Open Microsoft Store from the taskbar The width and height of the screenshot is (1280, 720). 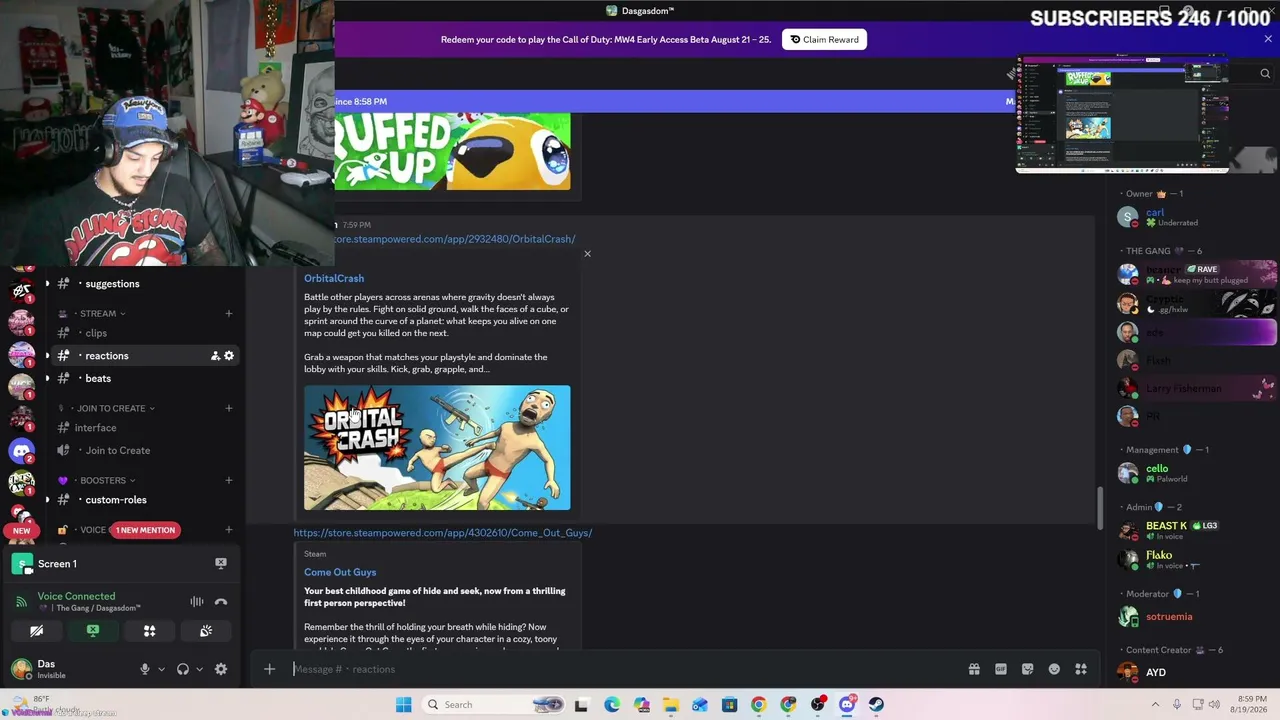[729, 705]
